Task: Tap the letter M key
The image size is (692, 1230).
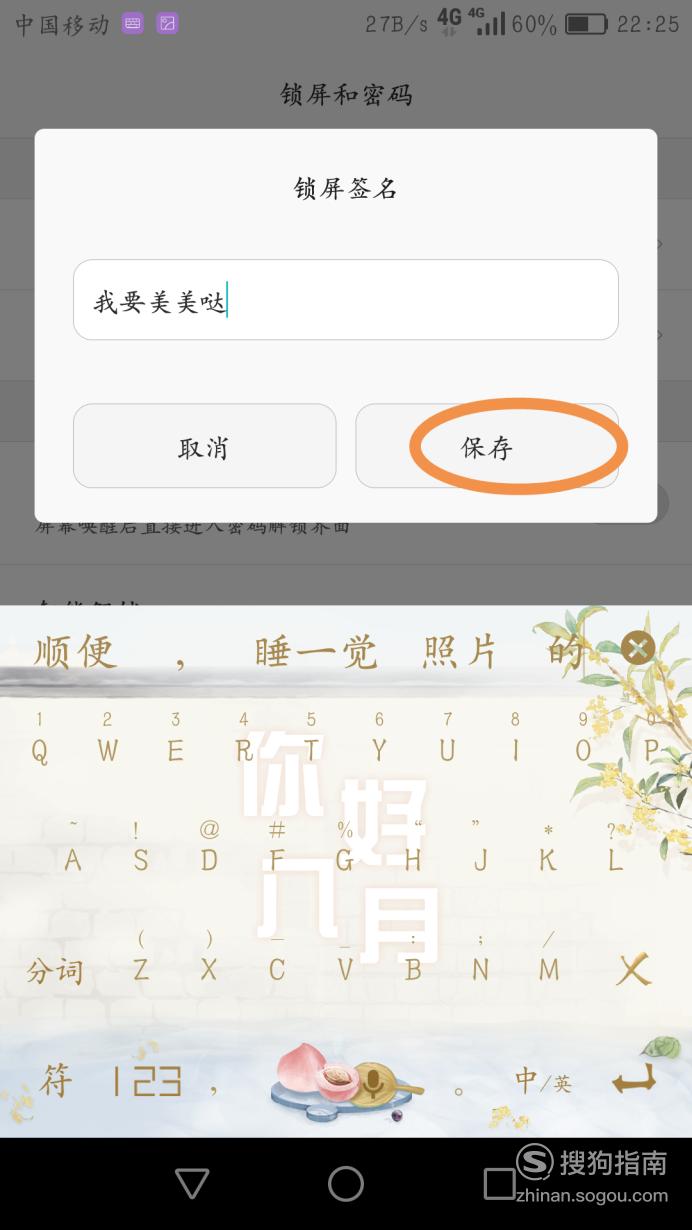Action: click(x=549, y=968)
